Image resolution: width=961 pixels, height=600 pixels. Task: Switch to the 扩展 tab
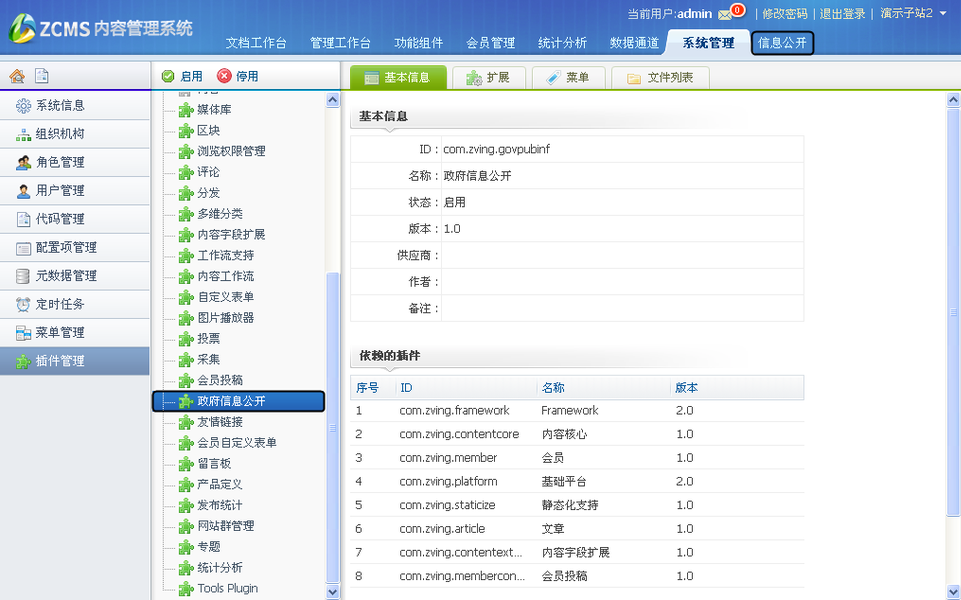pos(489,76)
